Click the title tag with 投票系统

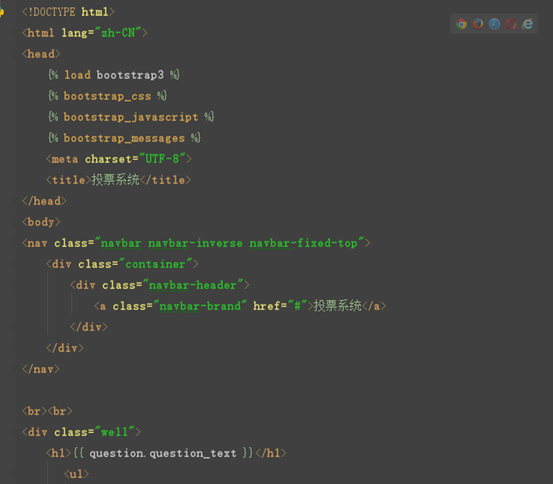[118, 180]
